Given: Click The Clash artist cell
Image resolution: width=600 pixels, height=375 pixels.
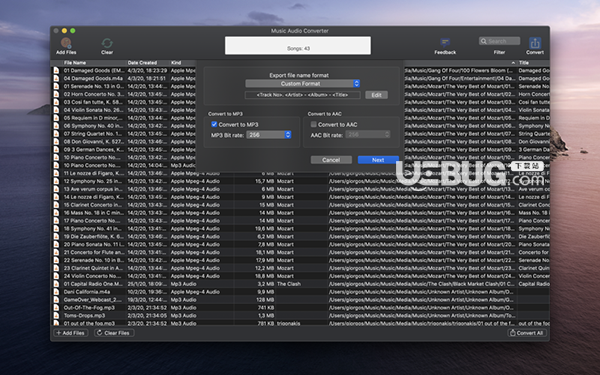Looking at the screenshot, I should 289,284.
